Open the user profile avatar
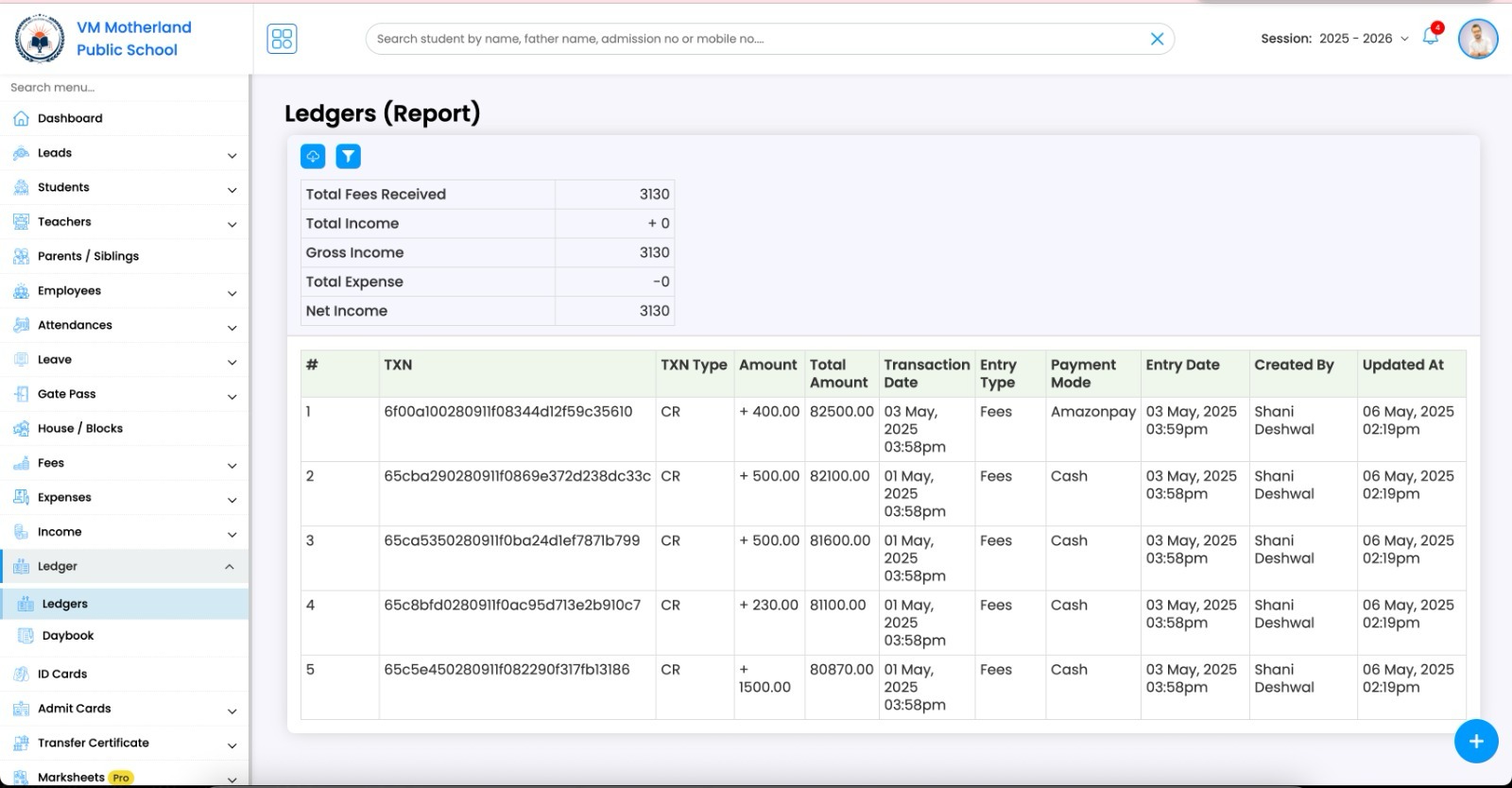The width and height of the screenshot is (1512, 788). (x=1478, y=39)
